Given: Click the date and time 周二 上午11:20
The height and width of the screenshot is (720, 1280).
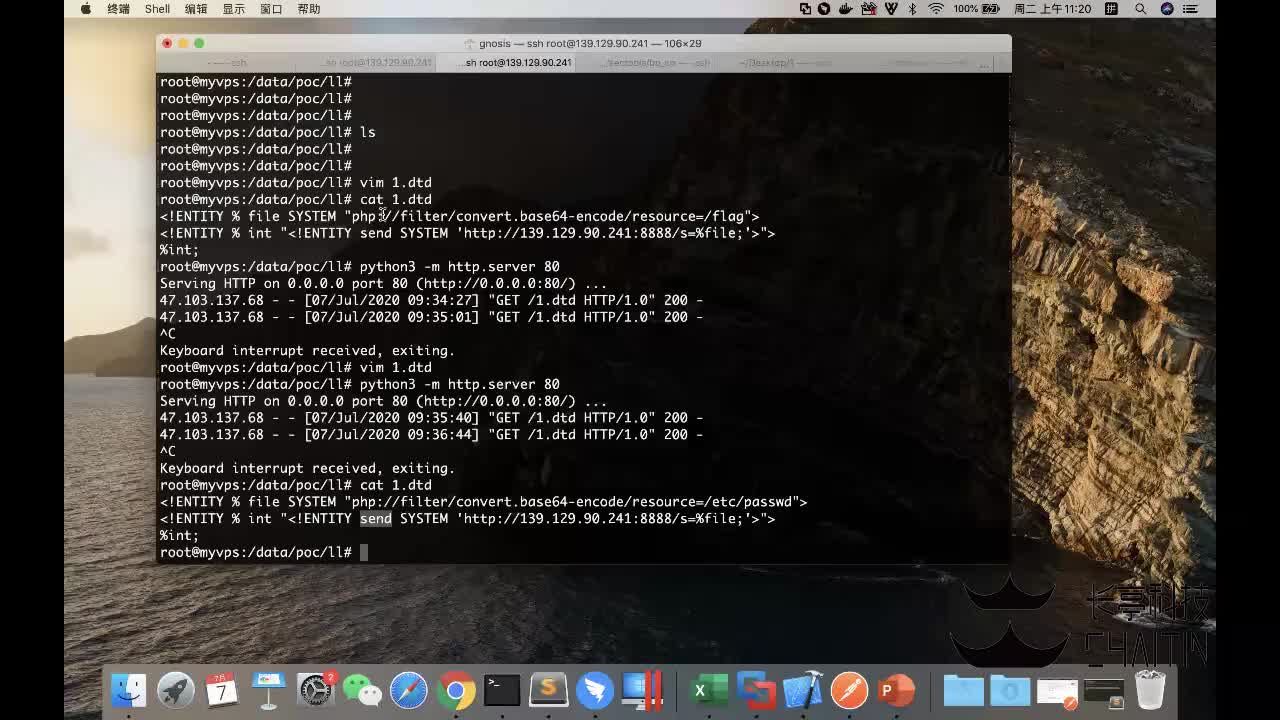Looking at the screenshot, I should click(1053, 9).
